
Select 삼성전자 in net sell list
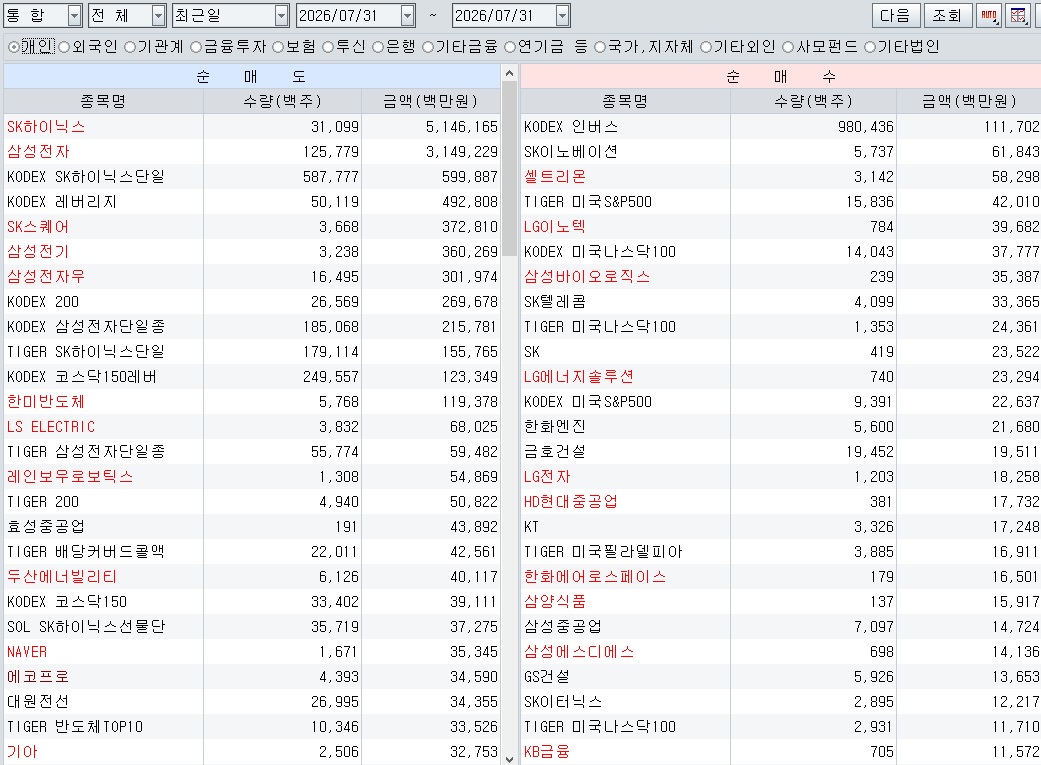click(x=252, y=151)
